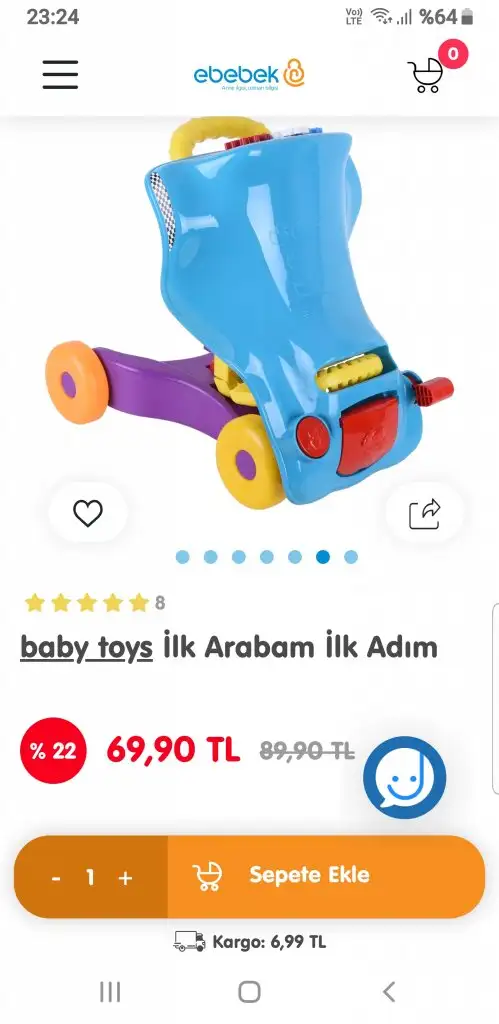Tap the Kargo 6,99 TL shipping info
This screenshot has width=499, height=1024.
(250, 942)
